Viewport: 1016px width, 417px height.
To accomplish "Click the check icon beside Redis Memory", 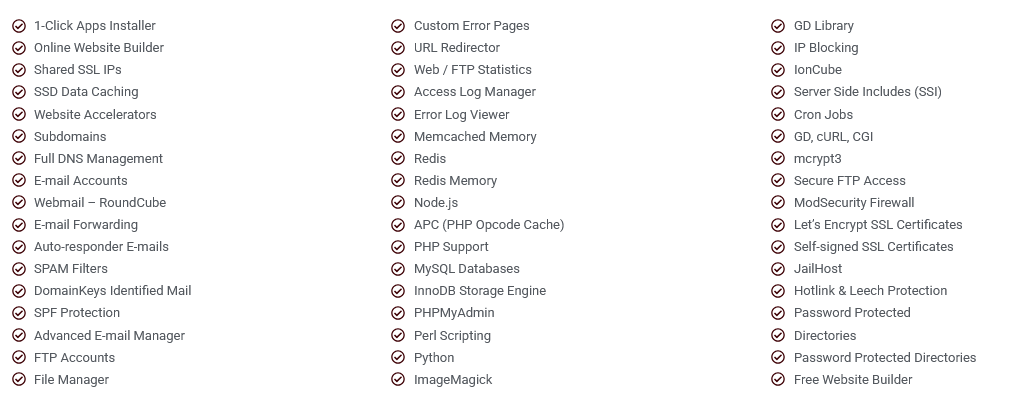I will pyautogui.click(x=398, y=181).
